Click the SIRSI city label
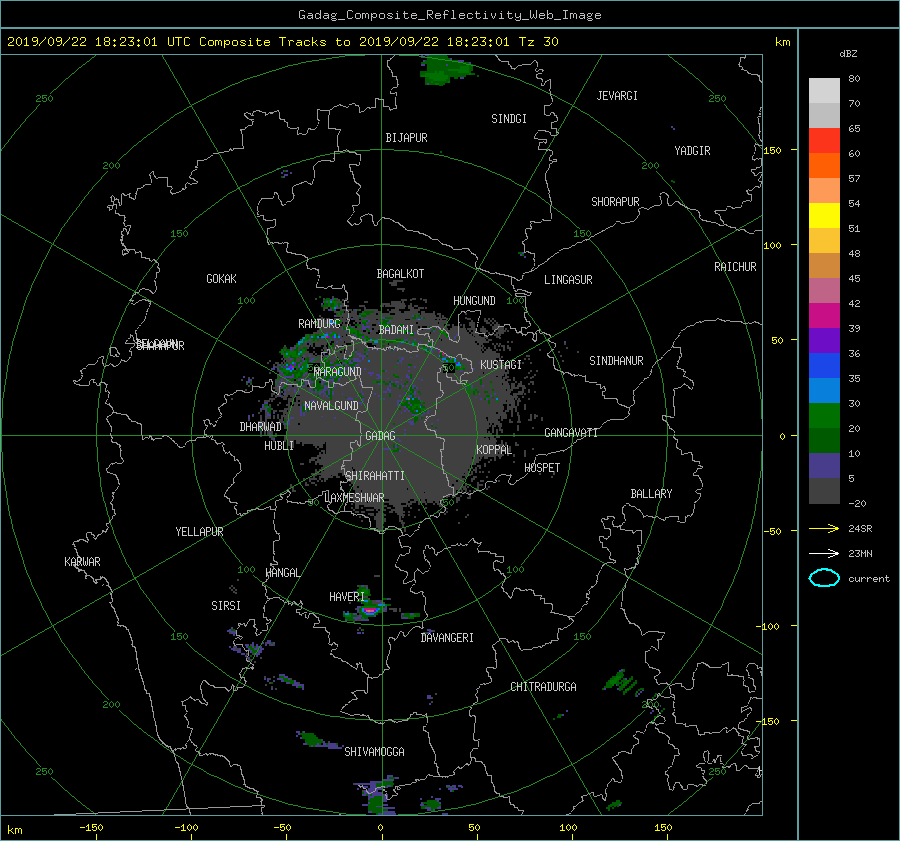The height and width of the screenshot is (841, 900). pyautogui.click(x=226, y=606)
